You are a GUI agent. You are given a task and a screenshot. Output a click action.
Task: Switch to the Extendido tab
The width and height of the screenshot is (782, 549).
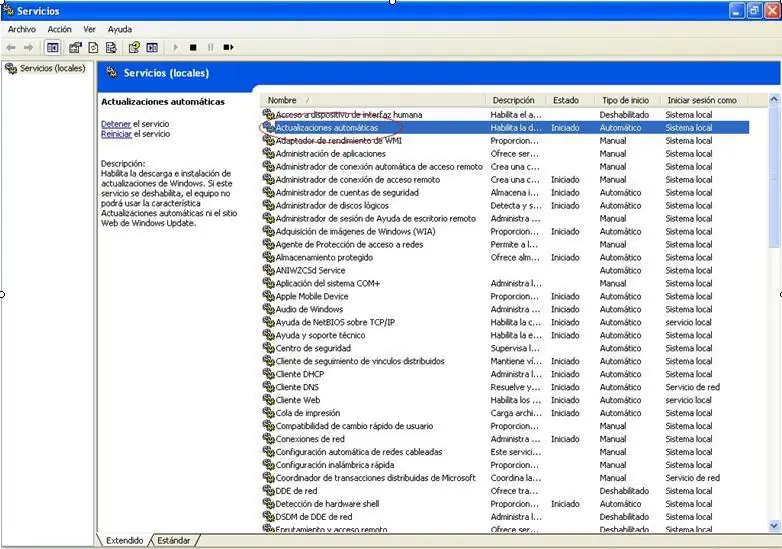(124, 541)
